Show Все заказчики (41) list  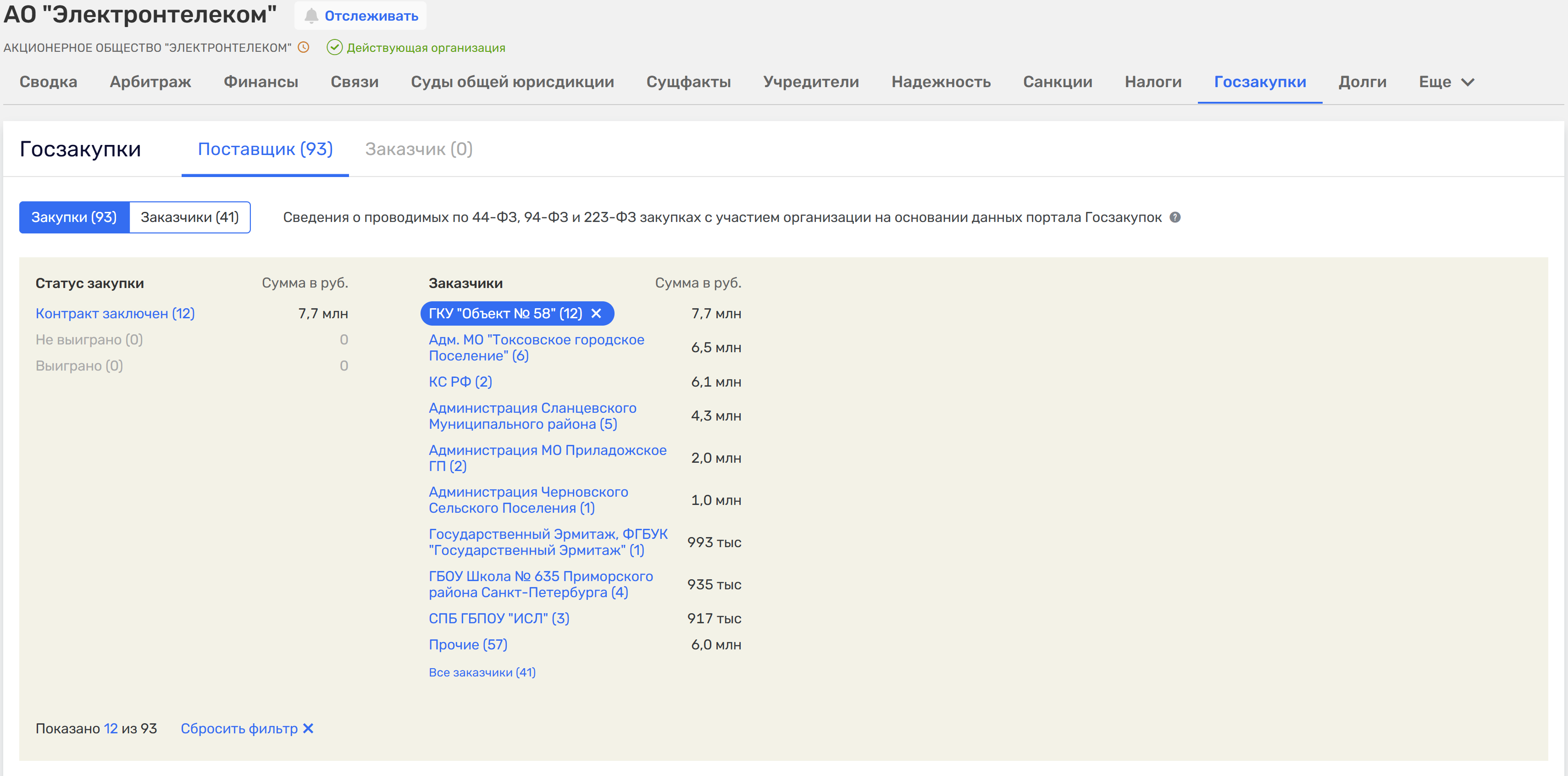point(482,672)
